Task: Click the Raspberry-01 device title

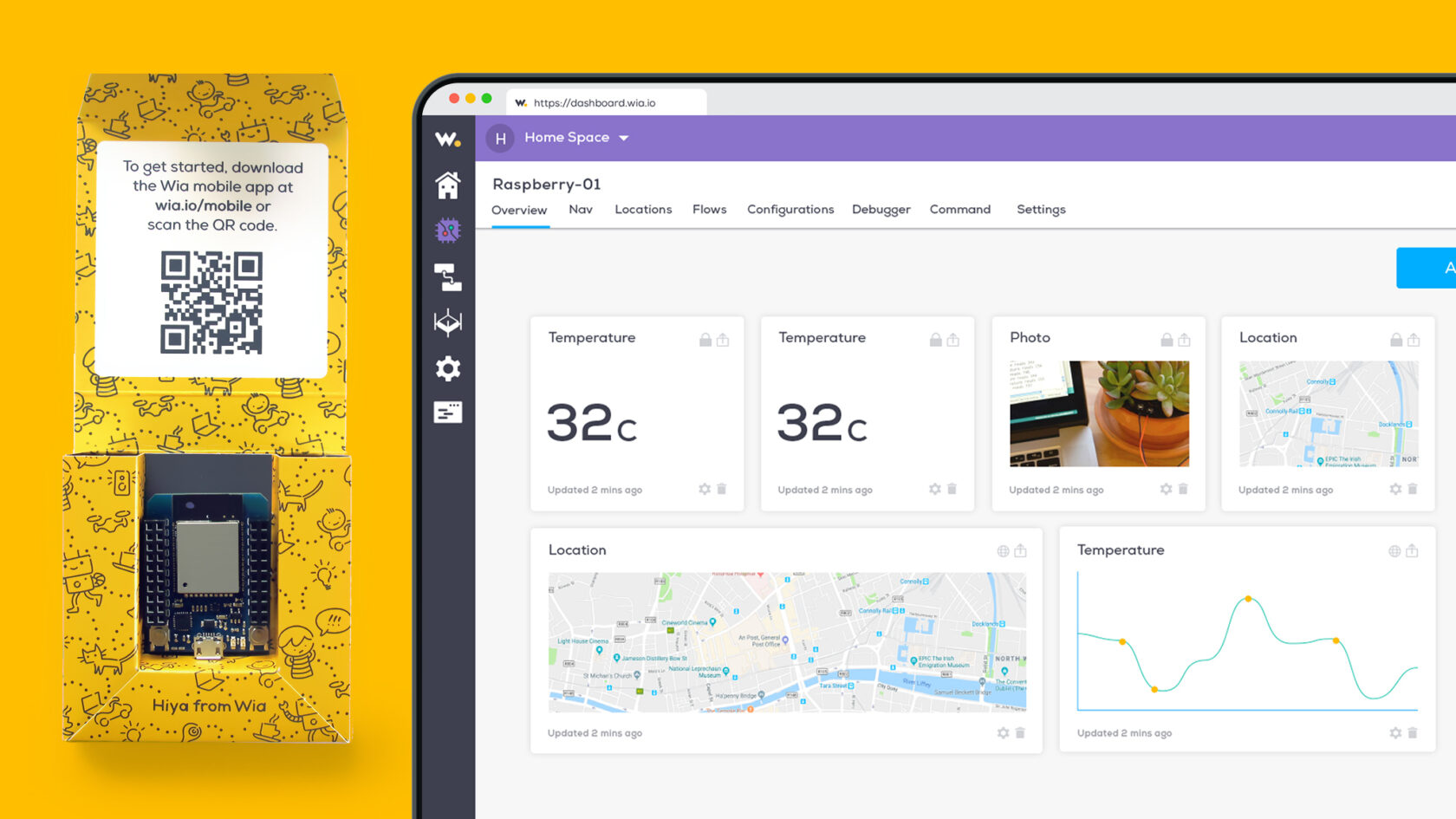Action: (x=547, y=185)
